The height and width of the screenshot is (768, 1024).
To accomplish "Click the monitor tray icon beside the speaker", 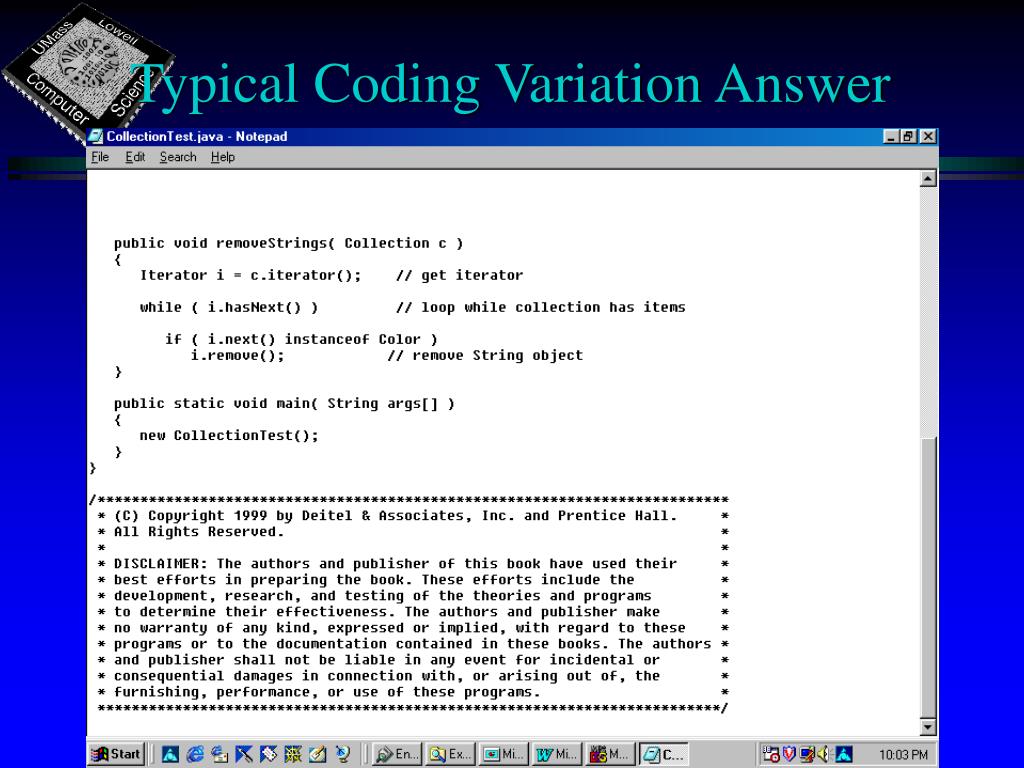I will (x=807, y=754).
